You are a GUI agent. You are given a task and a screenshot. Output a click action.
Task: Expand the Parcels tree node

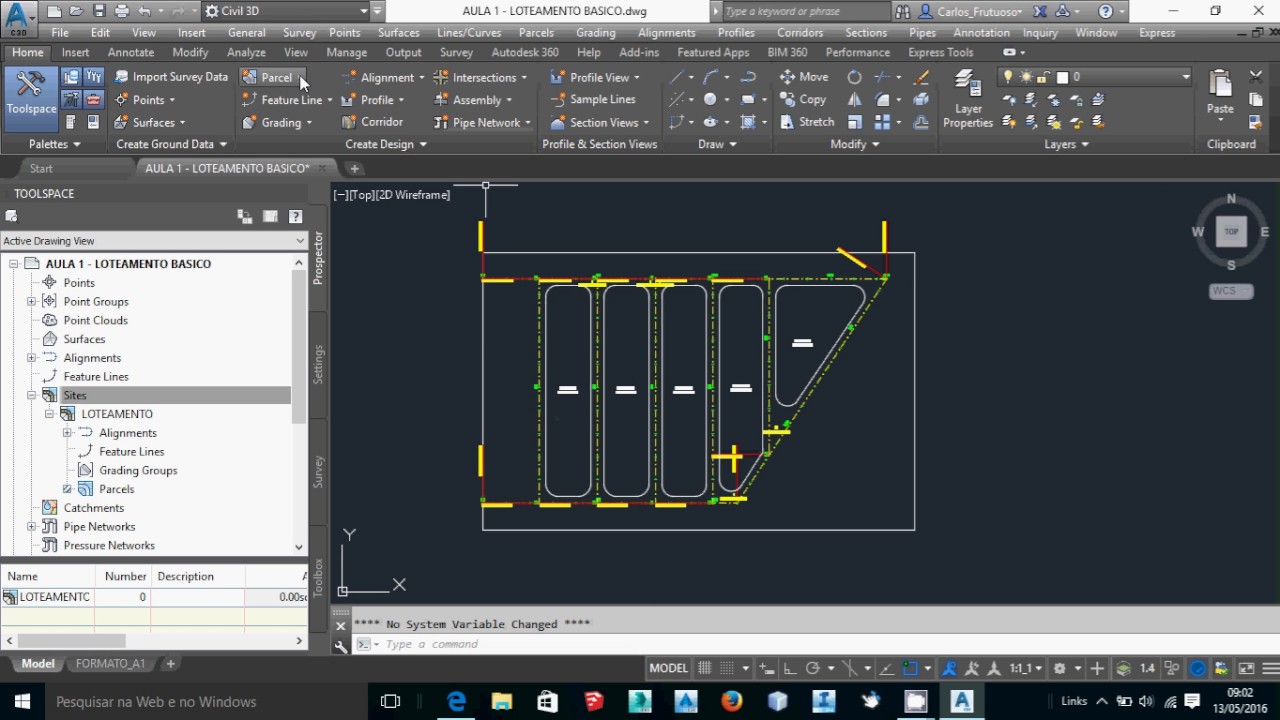tap(67, 489)
